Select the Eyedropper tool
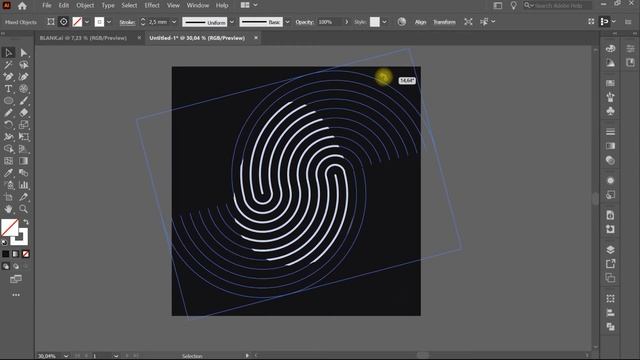640x360 pixels. [x=9, y=173]
